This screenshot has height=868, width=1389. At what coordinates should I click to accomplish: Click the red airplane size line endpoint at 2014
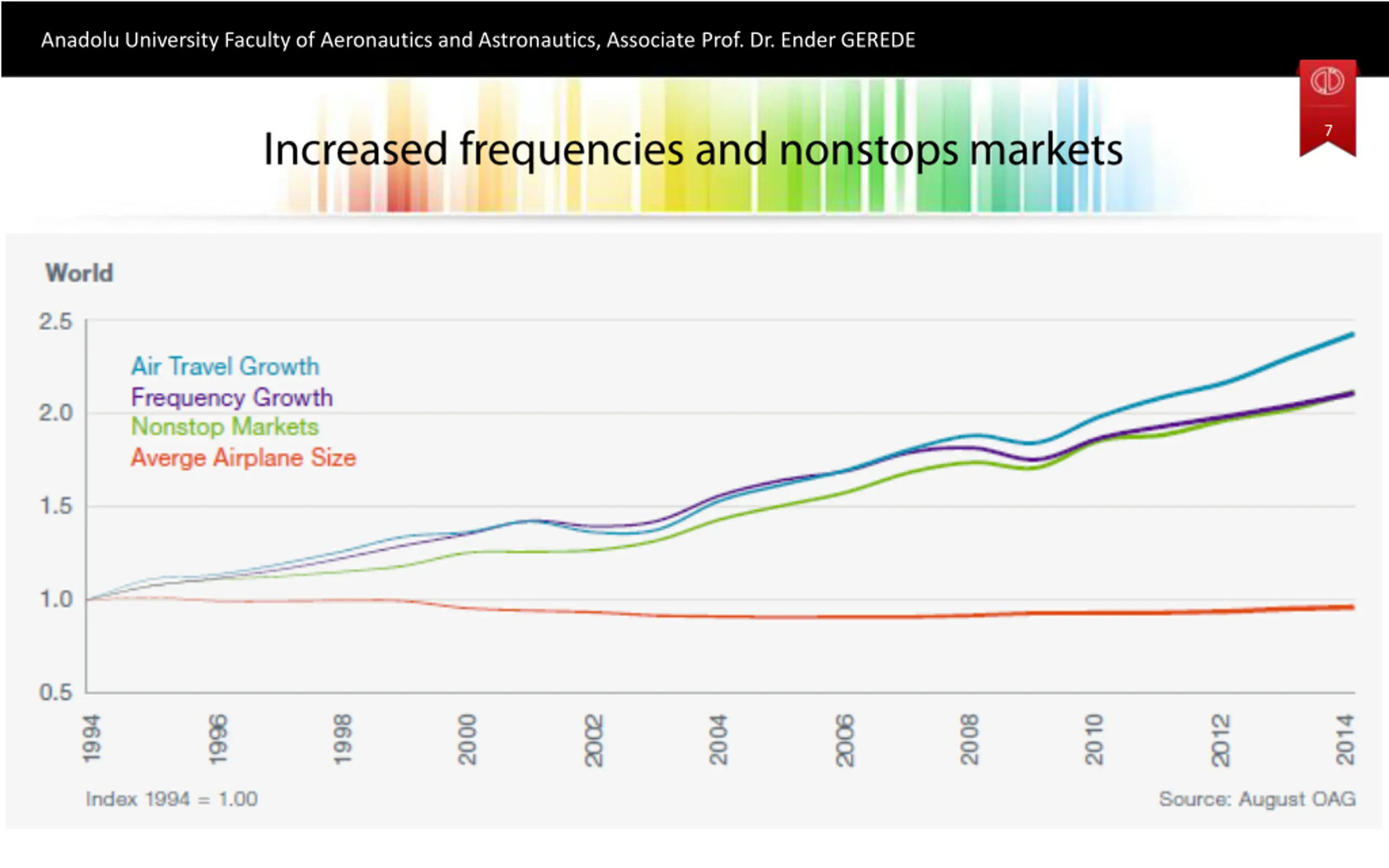pyautogui.click(x=1352, y=608)
